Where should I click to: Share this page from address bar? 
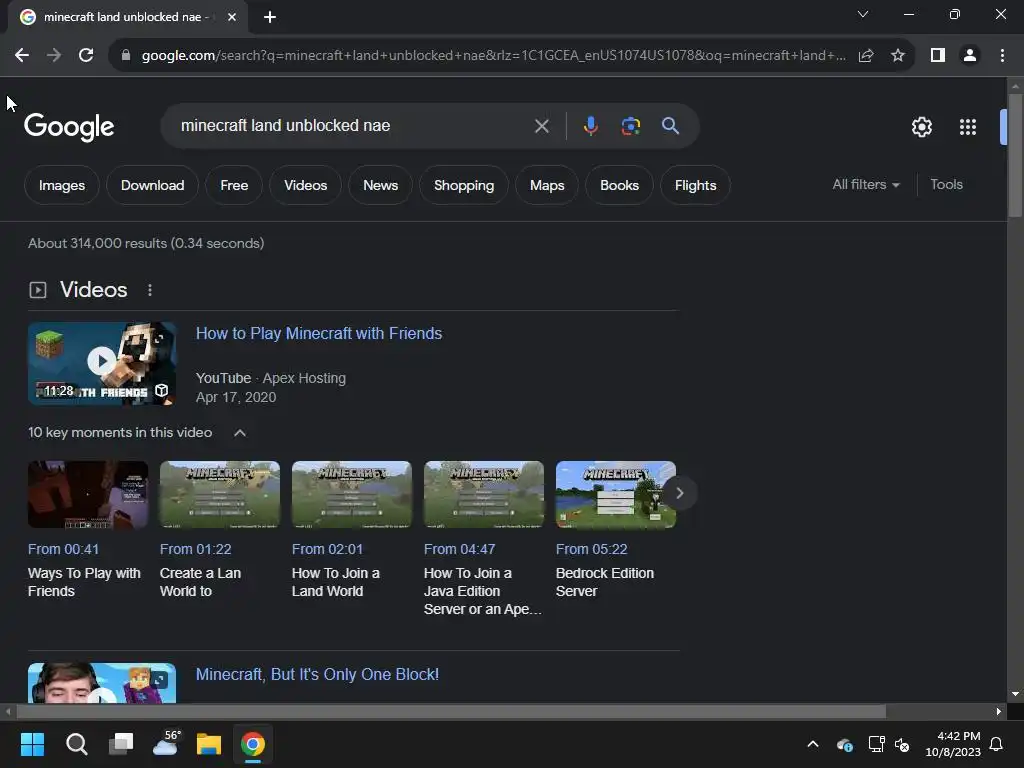[x=866, y=56]
